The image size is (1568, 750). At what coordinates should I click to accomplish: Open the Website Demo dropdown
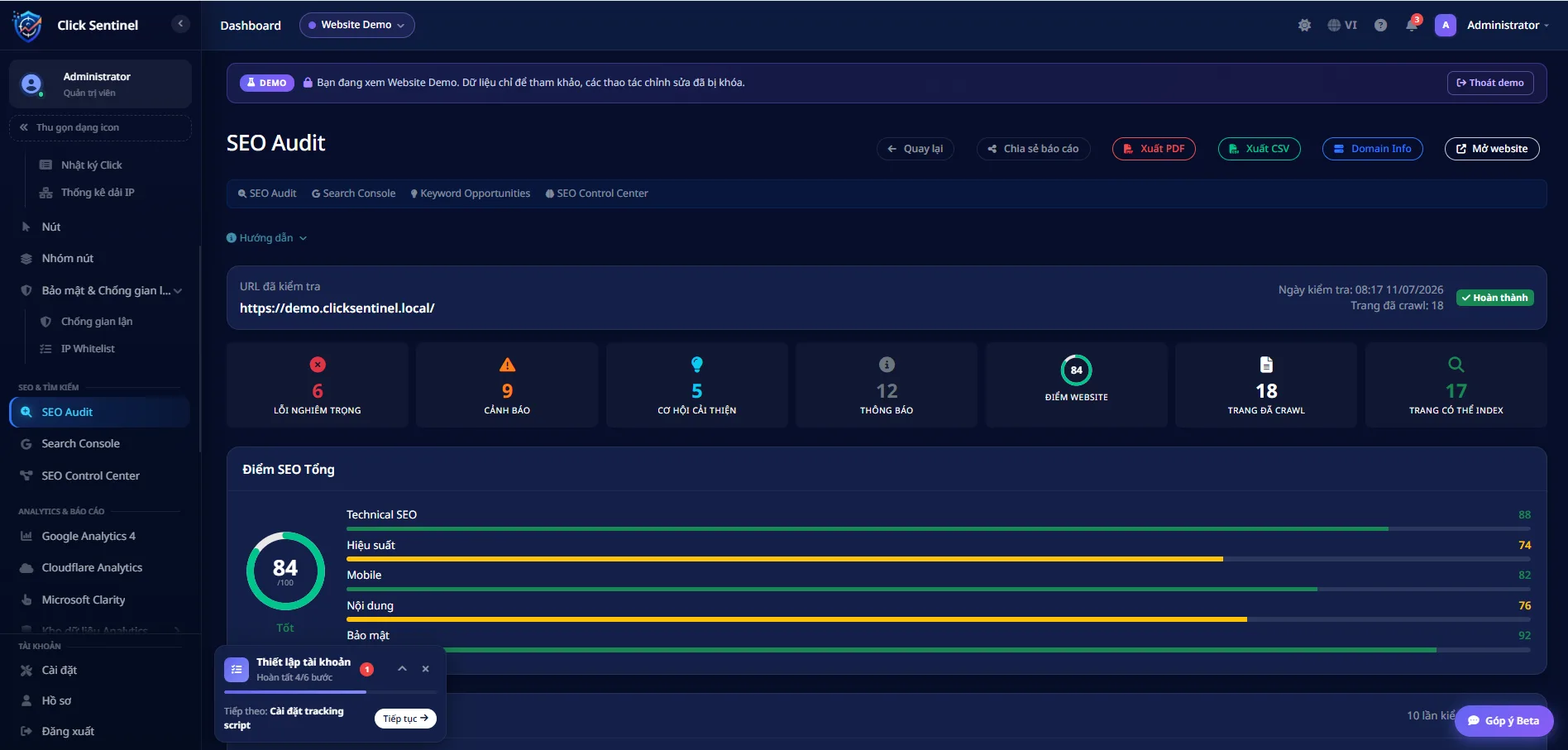pos(357,25)
